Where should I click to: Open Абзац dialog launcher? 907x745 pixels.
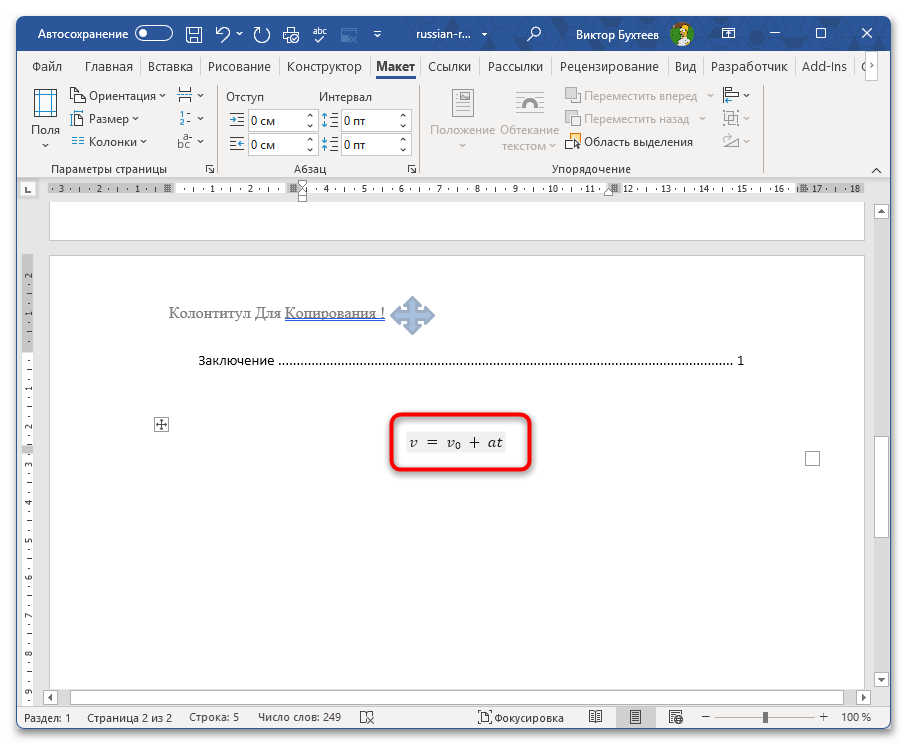tap(412, 169)
